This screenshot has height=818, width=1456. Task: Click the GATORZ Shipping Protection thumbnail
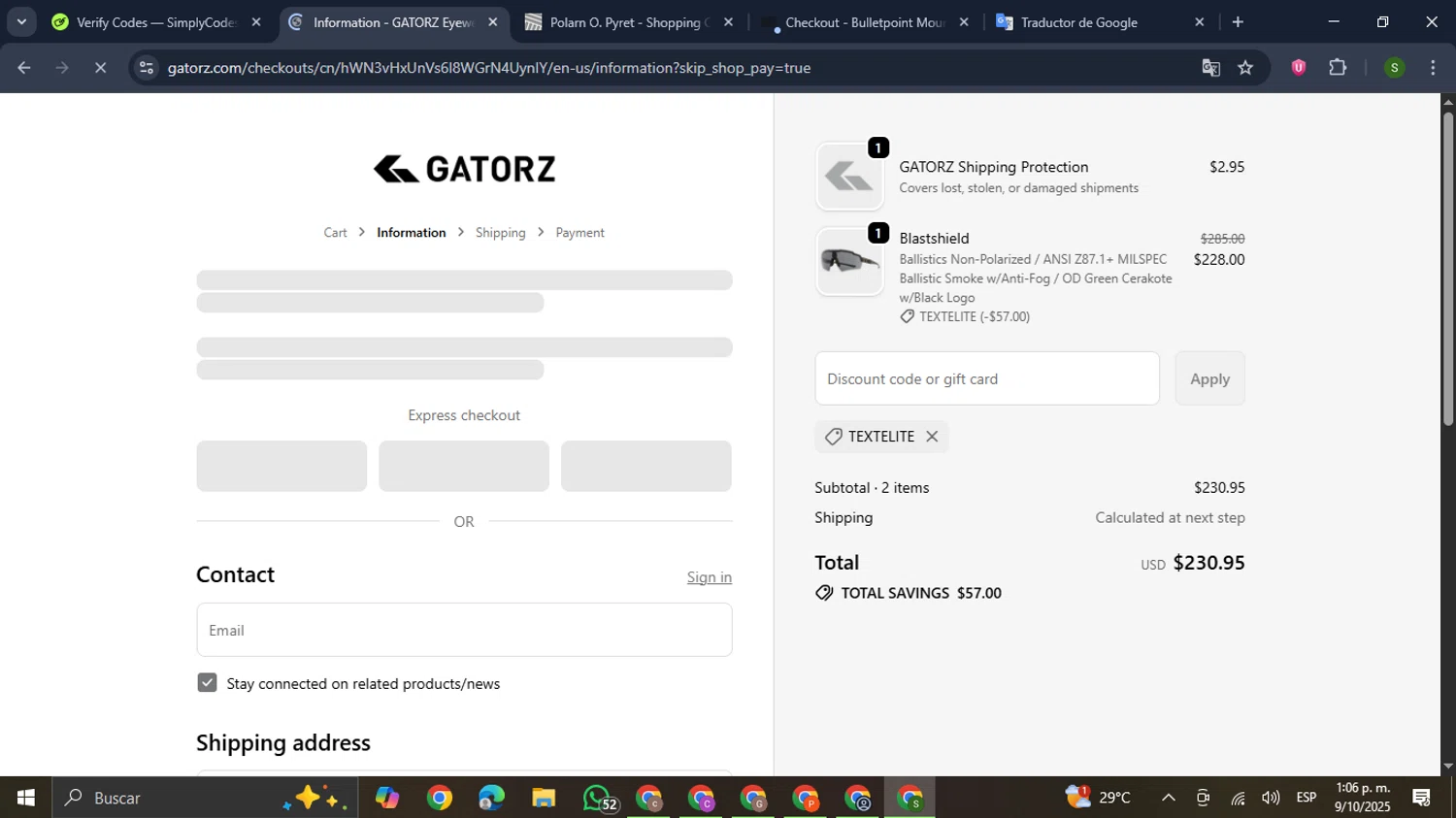click(x=849, y=177)
